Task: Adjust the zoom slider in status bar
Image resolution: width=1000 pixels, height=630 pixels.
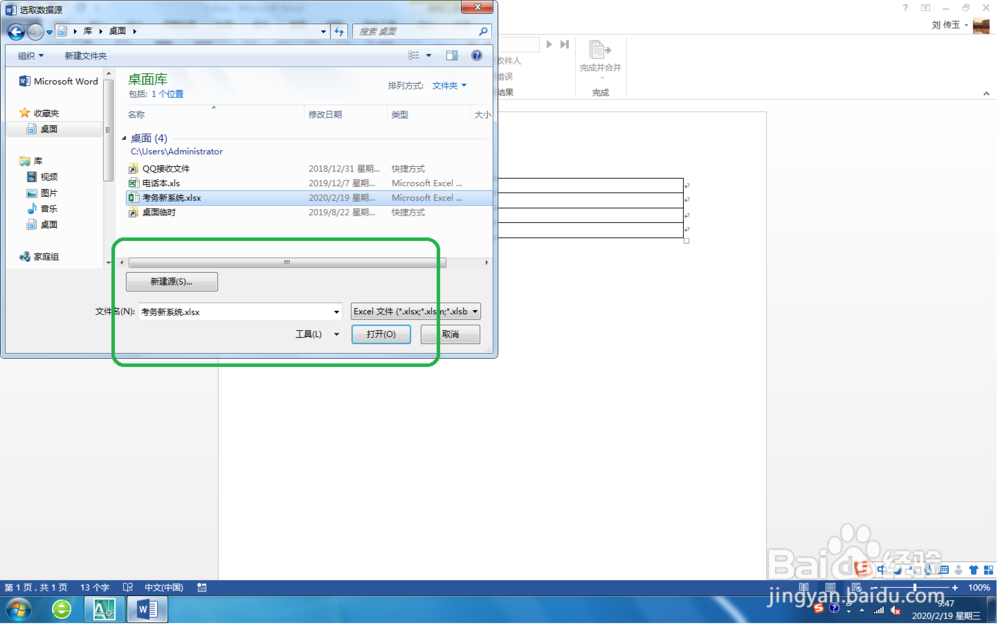Action: pyautogui.click(x=913, y=588)
